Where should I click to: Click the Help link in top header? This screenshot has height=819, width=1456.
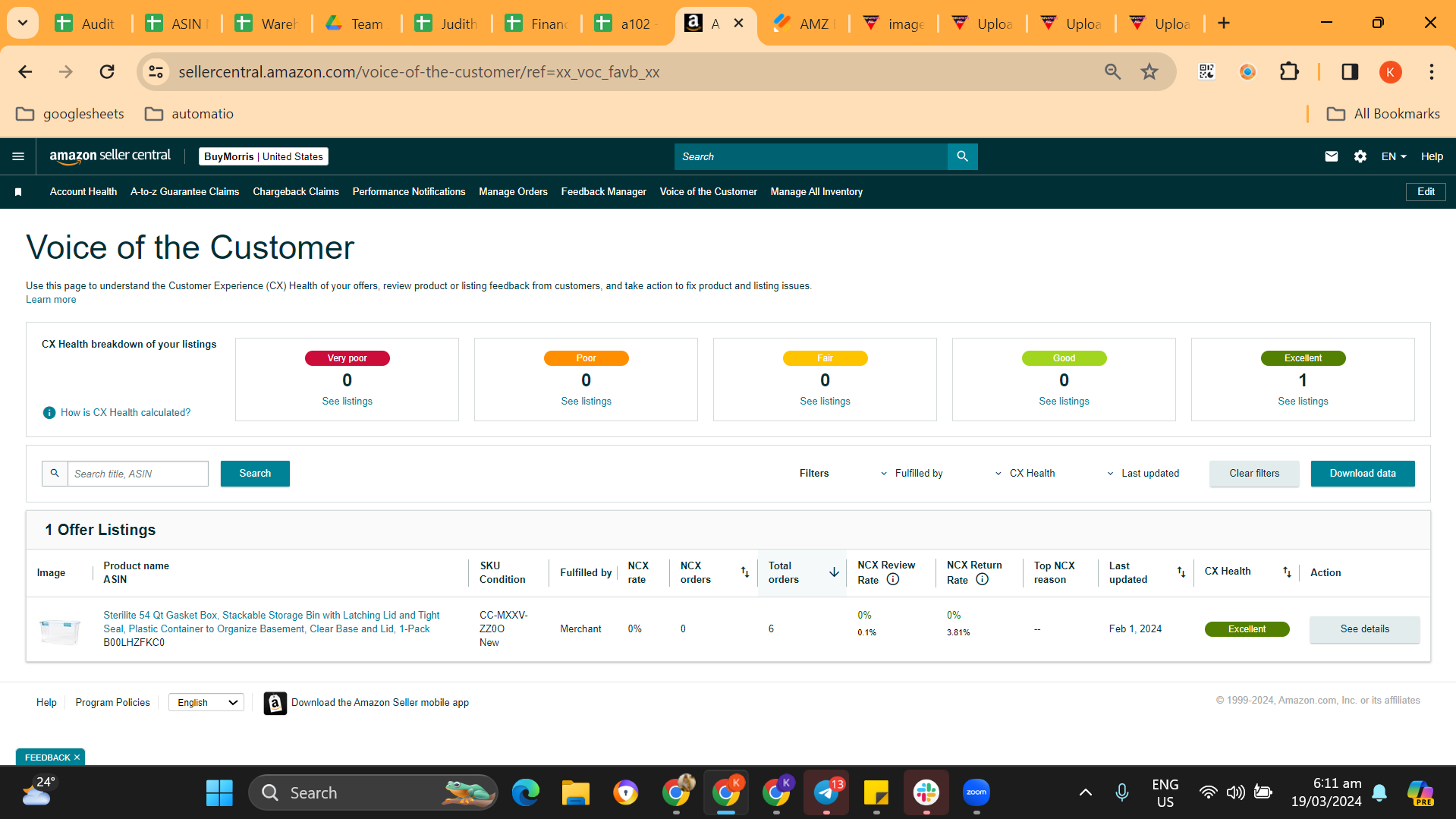coord(1432,156)
